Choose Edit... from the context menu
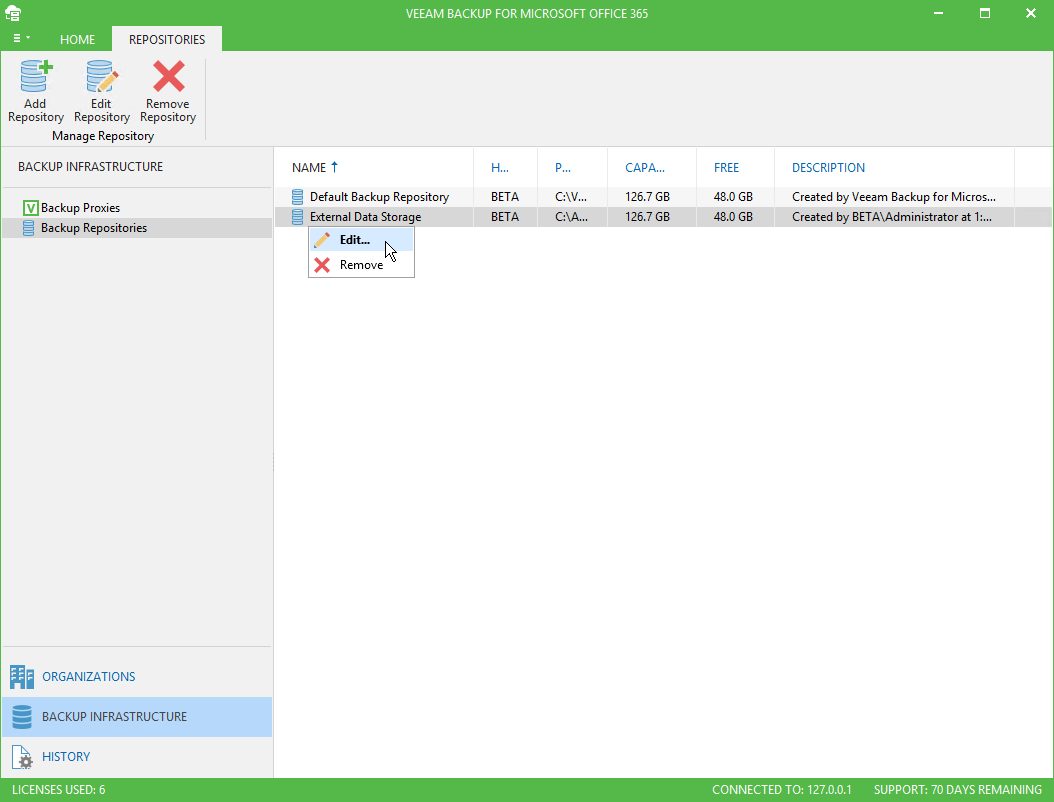1054x802 pixels. pos(361,240)
